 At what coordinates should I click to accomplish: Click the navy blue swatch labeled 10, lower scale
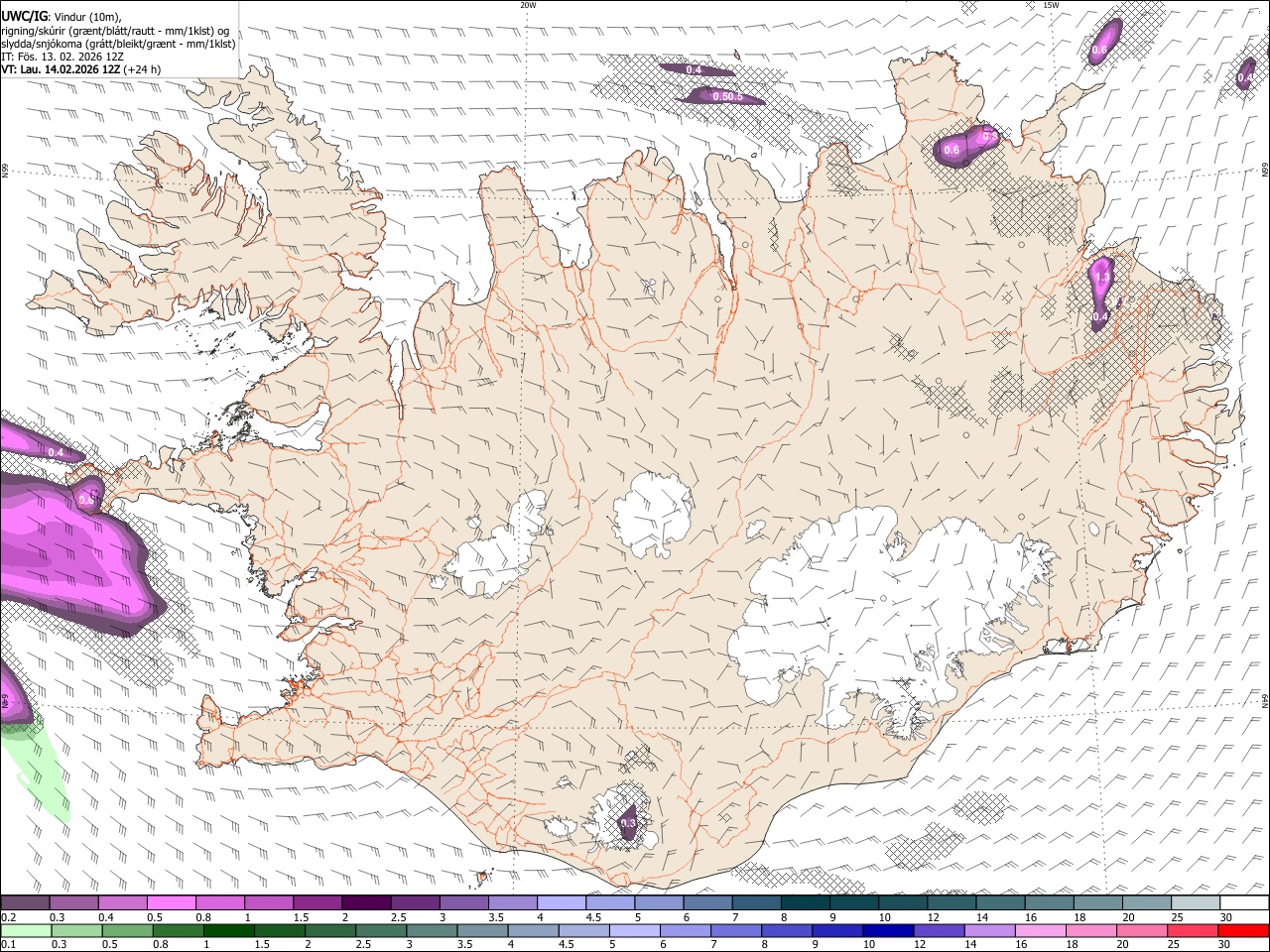click(888, 930)
